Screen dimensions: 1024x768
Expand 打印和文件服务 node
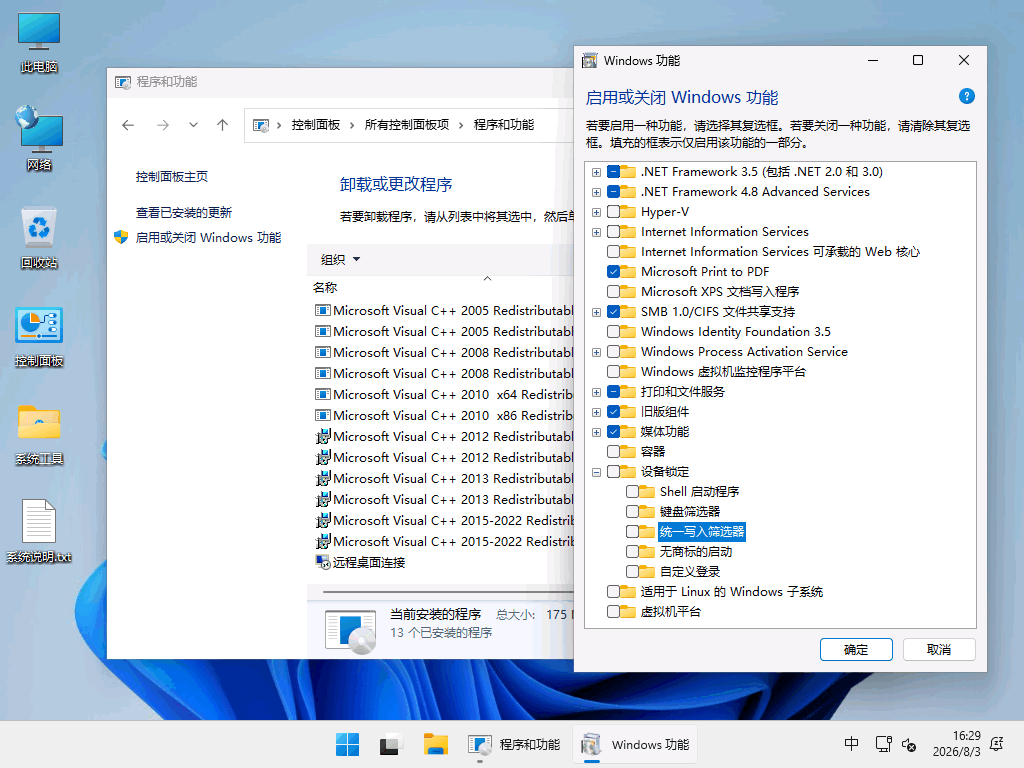tap(596, 392)
